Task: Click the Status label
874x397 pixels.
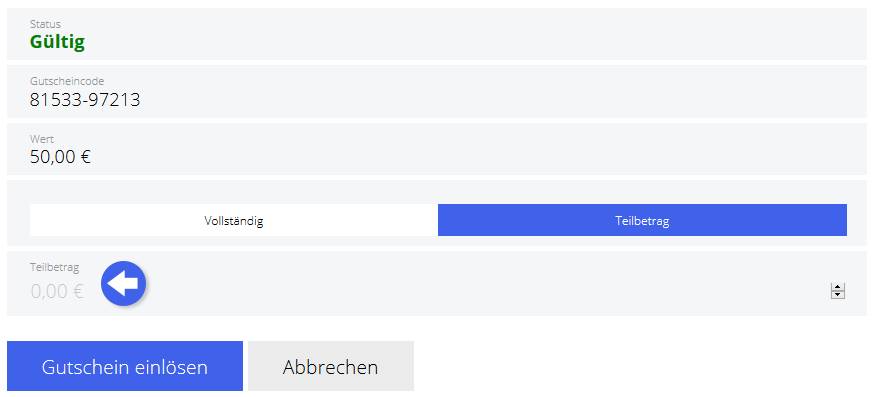Action: 45,24
